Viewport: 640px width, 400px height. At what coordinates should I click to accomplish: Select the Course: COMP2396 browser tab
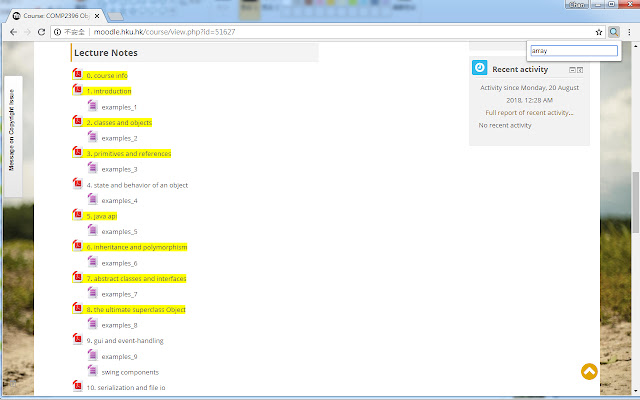coord(55,16)
